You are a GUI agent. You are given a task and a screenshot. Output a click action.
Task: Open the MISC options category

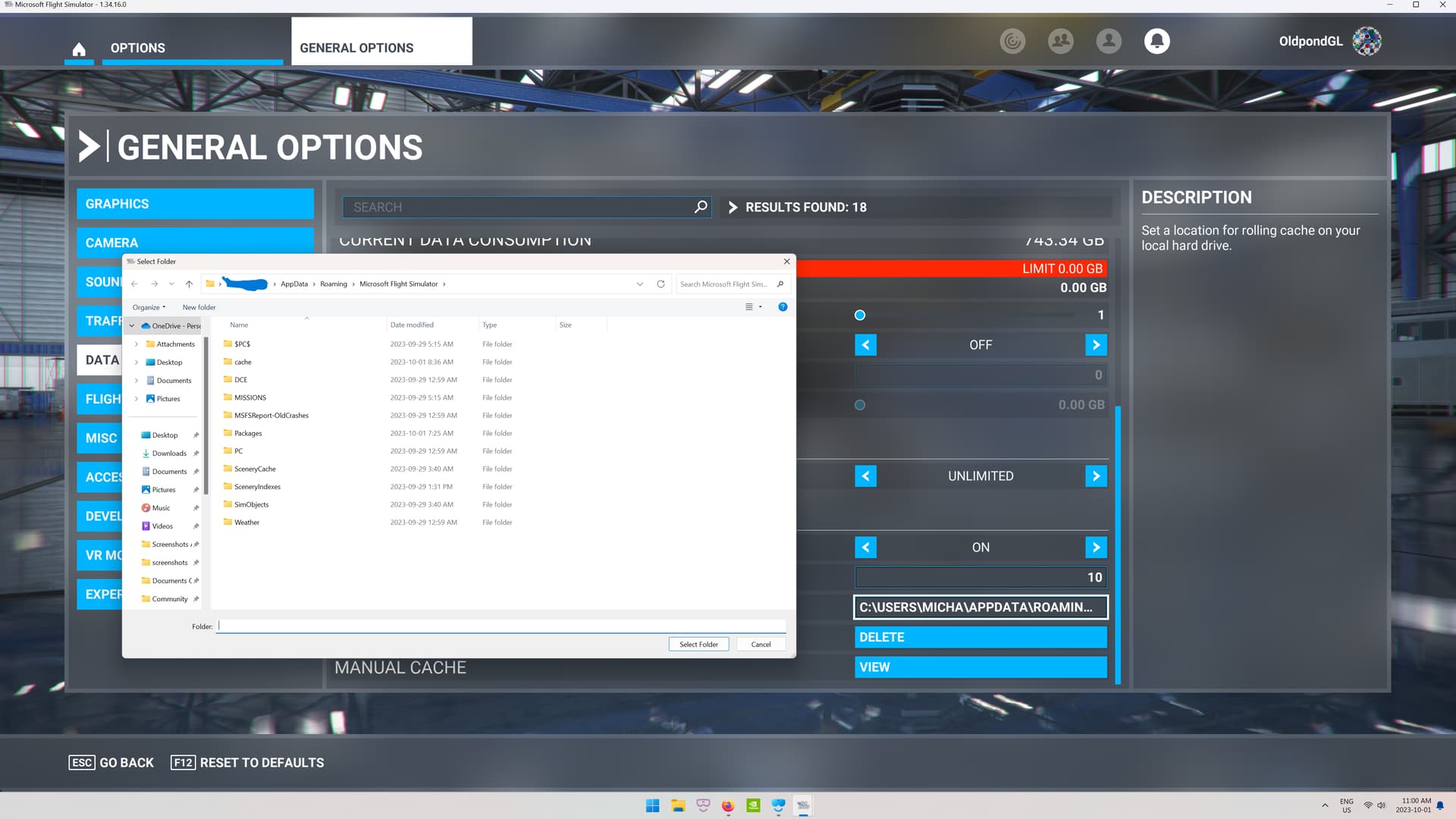[99, 438]
